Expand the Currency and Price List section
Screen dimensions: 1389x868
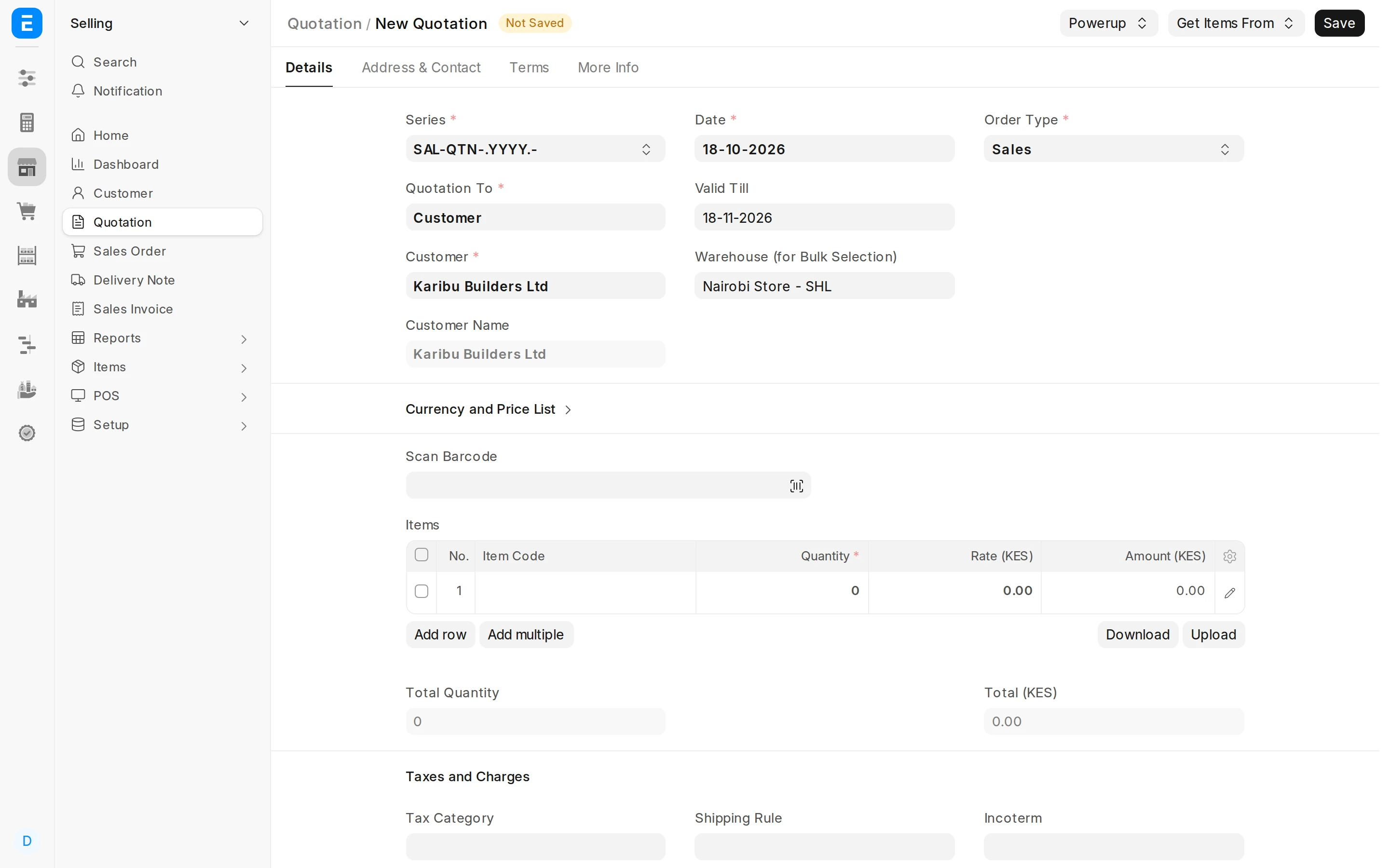488,409
